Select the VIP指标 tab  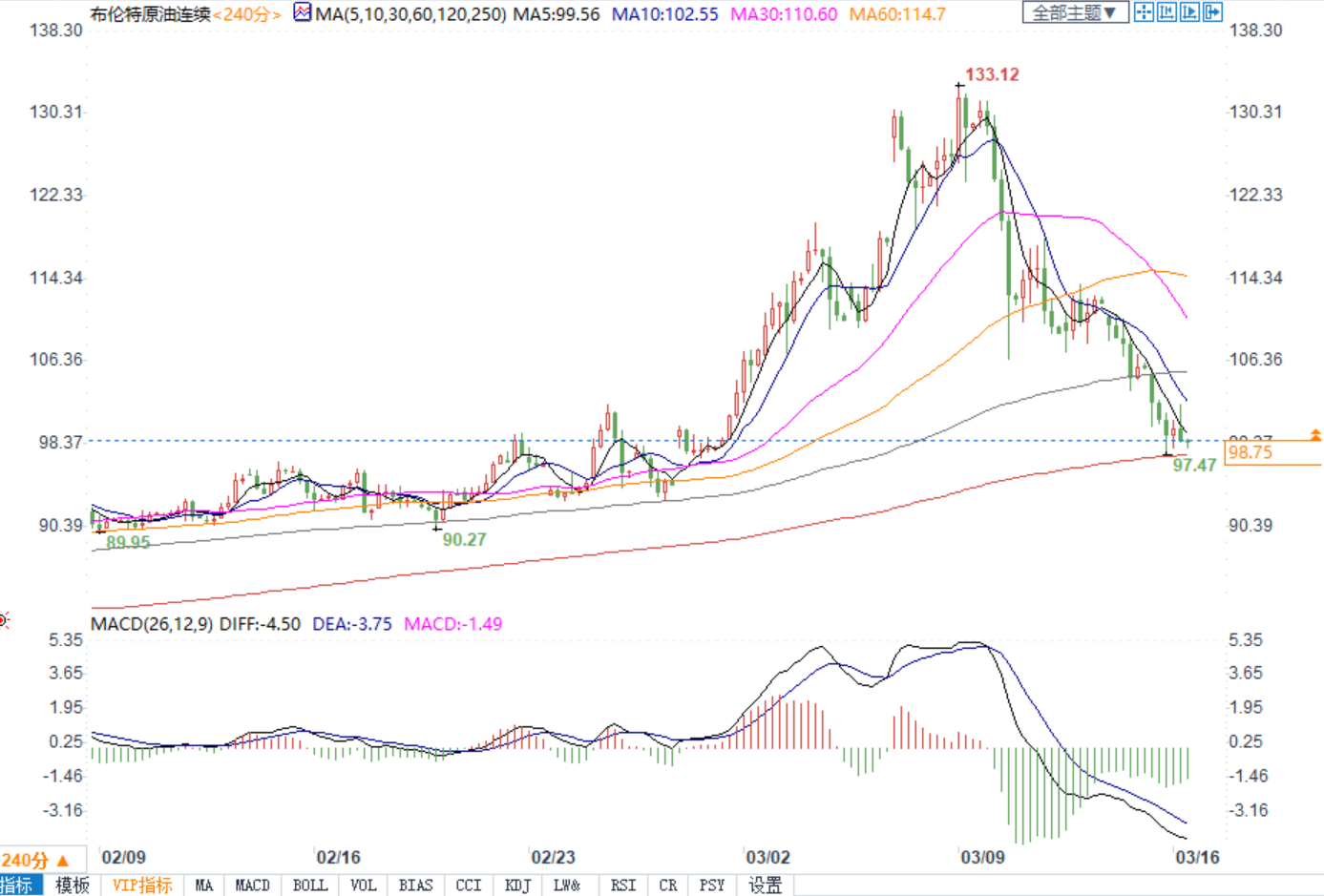142,886
